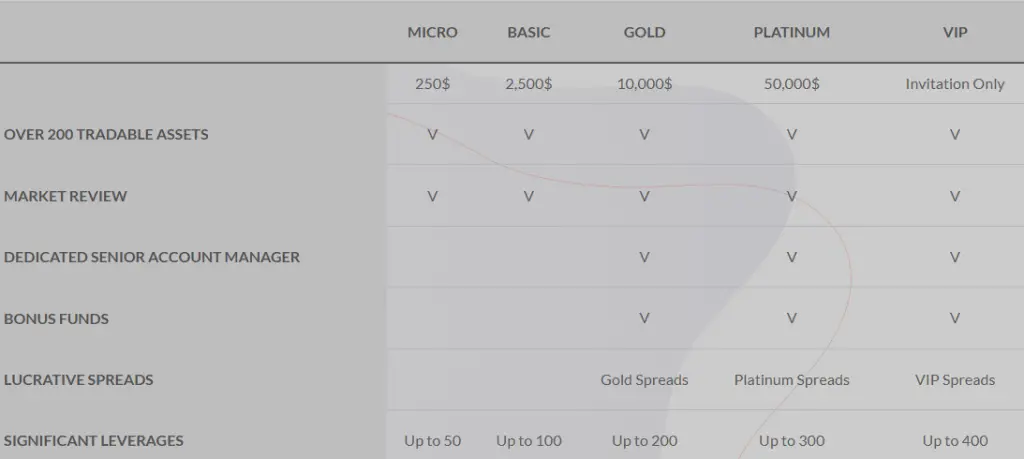Click the VIP Spreads cell
The width and height of the screenshot is (1024, 459).
(955, 380)
